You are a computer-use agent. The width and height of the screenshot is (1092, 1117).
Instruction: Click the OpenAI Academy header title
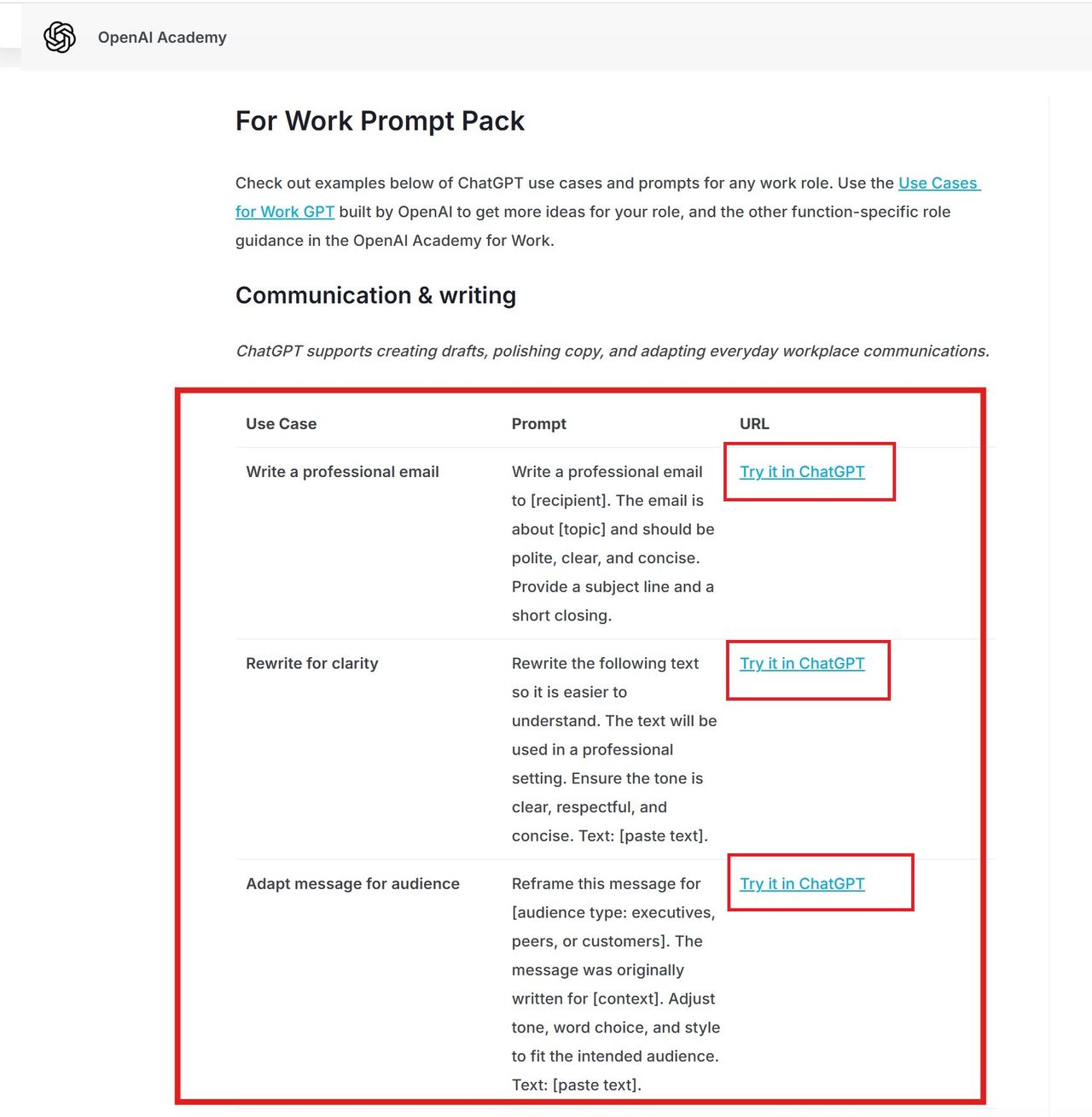tap(162, 38)
